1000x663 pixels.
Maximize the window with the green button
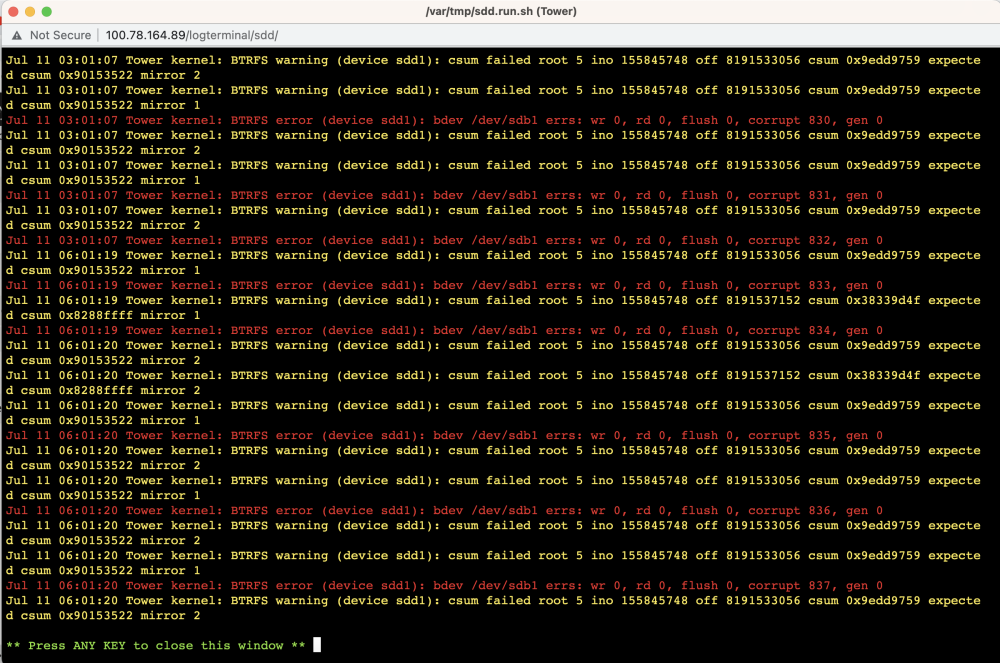coord(47,11)
